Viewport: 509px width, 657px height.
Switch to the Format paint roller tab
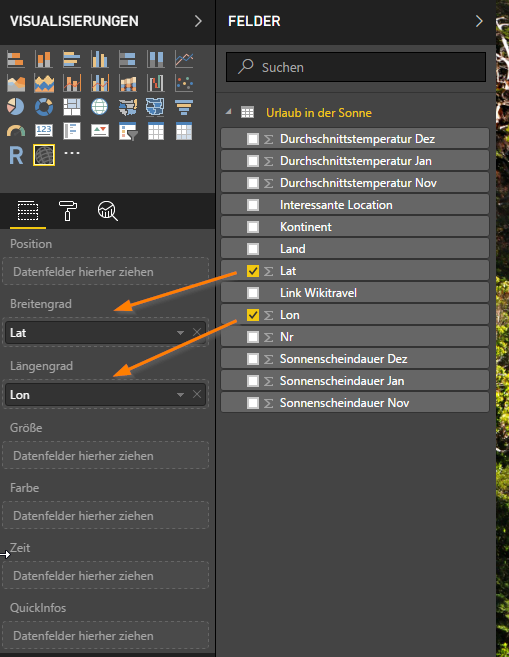click(67, 210)
